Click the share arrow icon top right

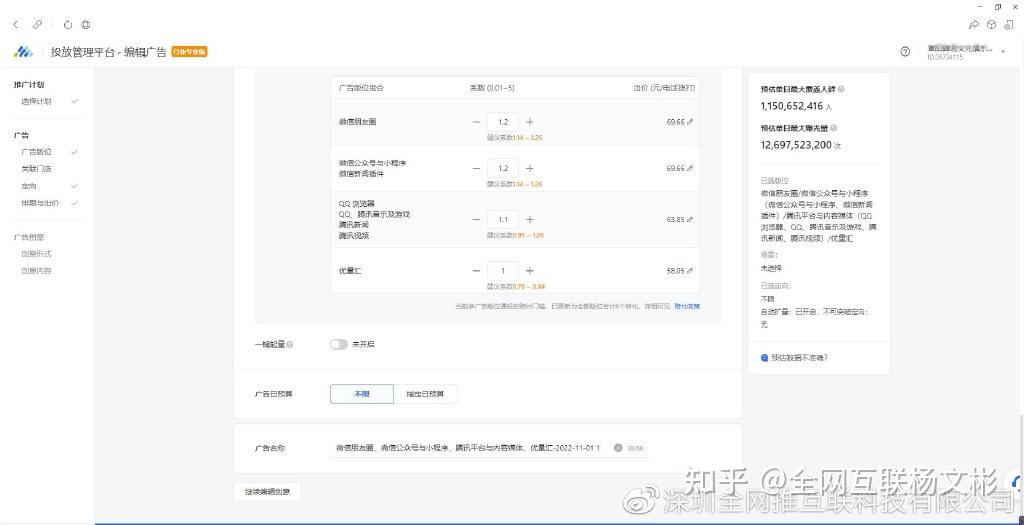pos(974,25)
